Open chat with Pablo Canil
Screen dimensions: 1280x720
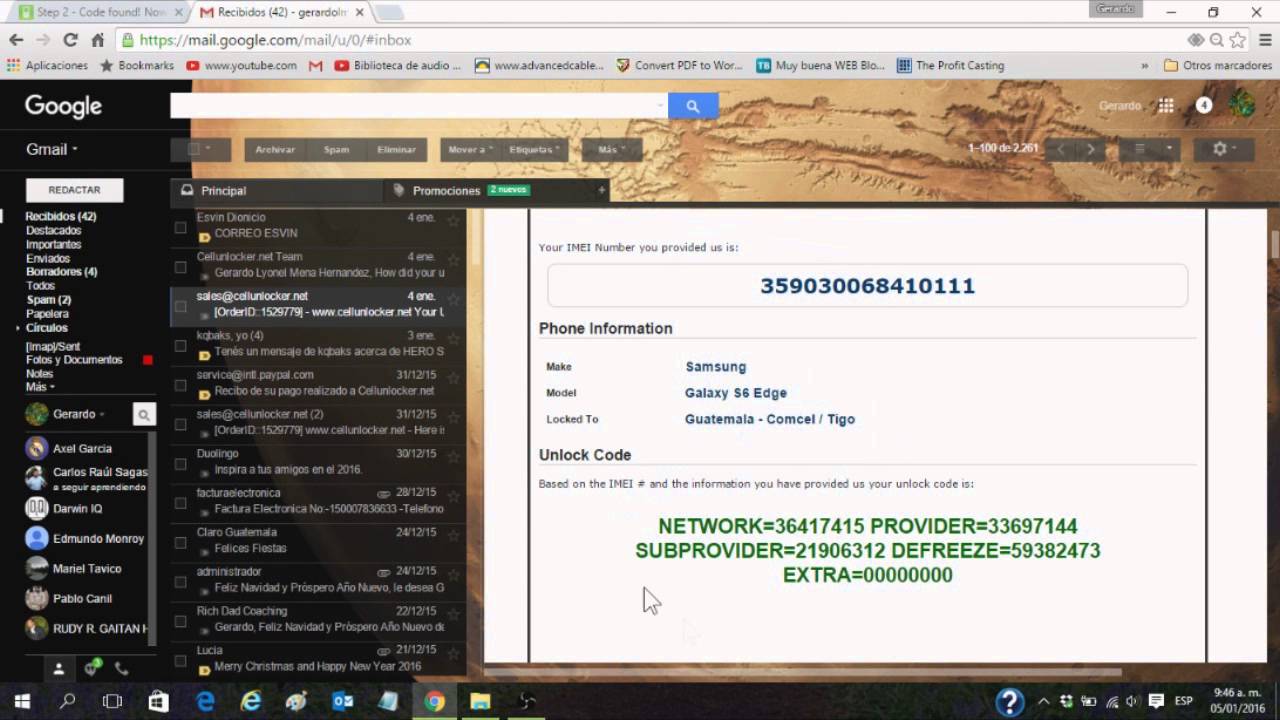(82, 599)
